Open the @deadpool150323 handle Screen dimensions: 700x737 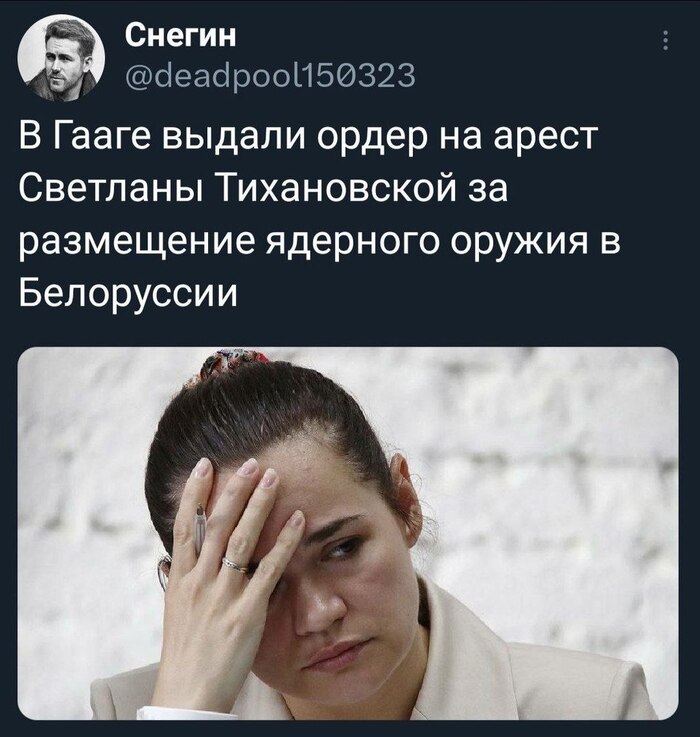270,75
